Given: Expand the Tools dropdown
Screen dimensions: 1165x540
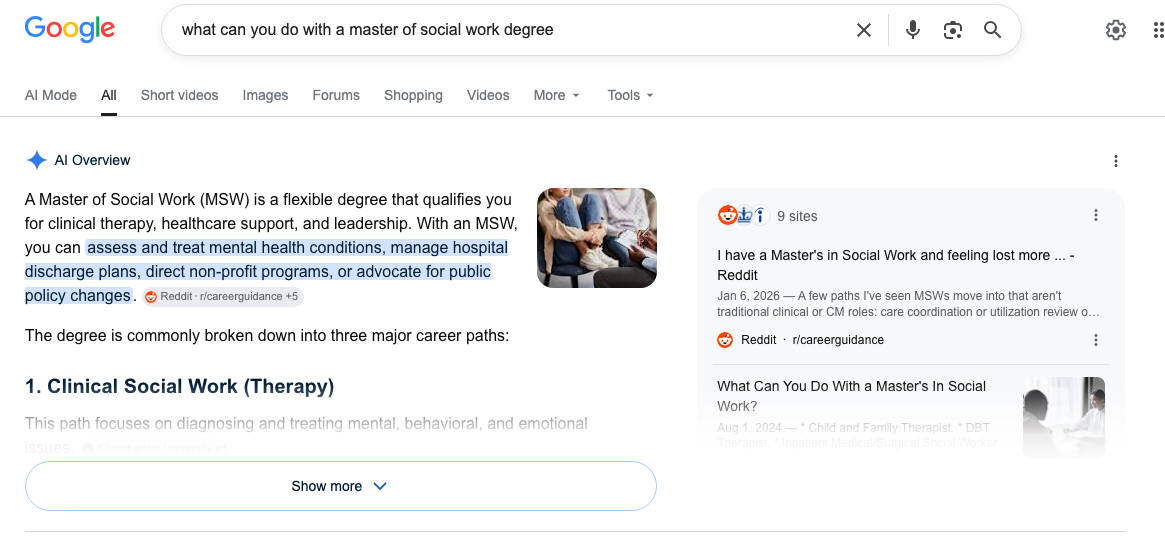Looking at the screenshot, I should [x=630, y=95].
